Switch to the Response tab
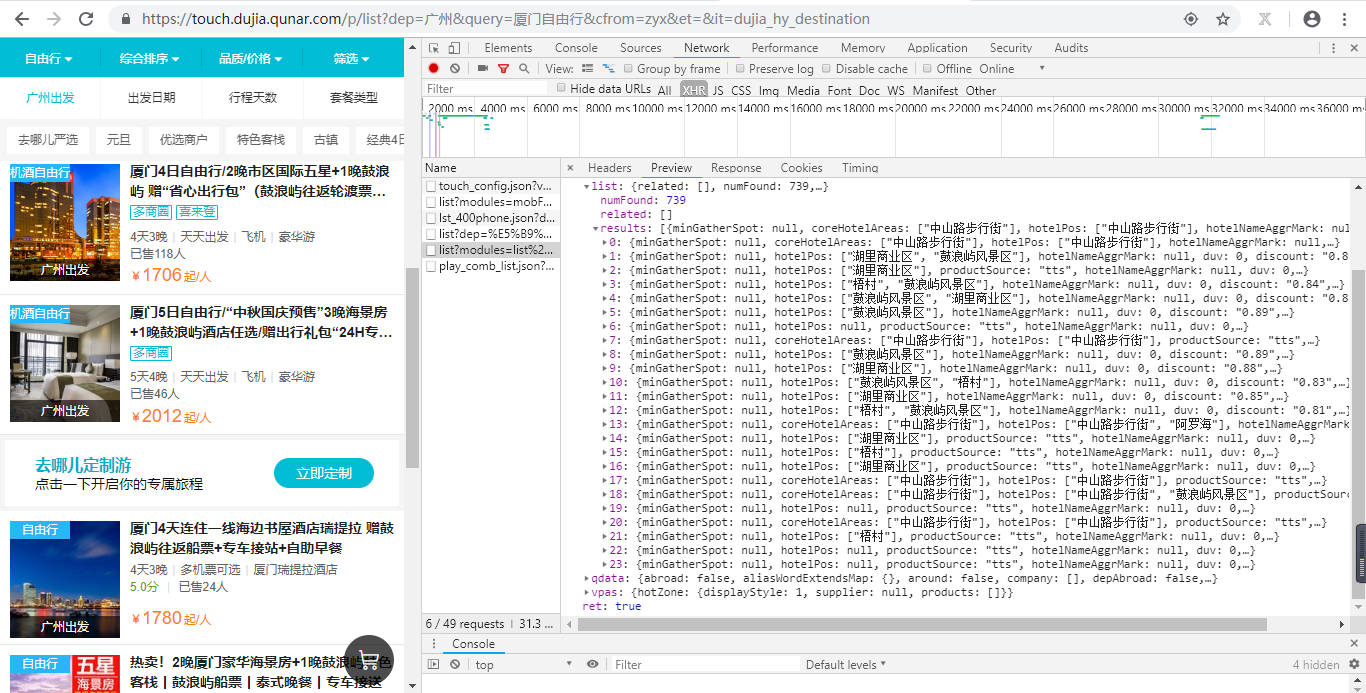The width and height of the screenshot is (1366, 693). (736, 168)
